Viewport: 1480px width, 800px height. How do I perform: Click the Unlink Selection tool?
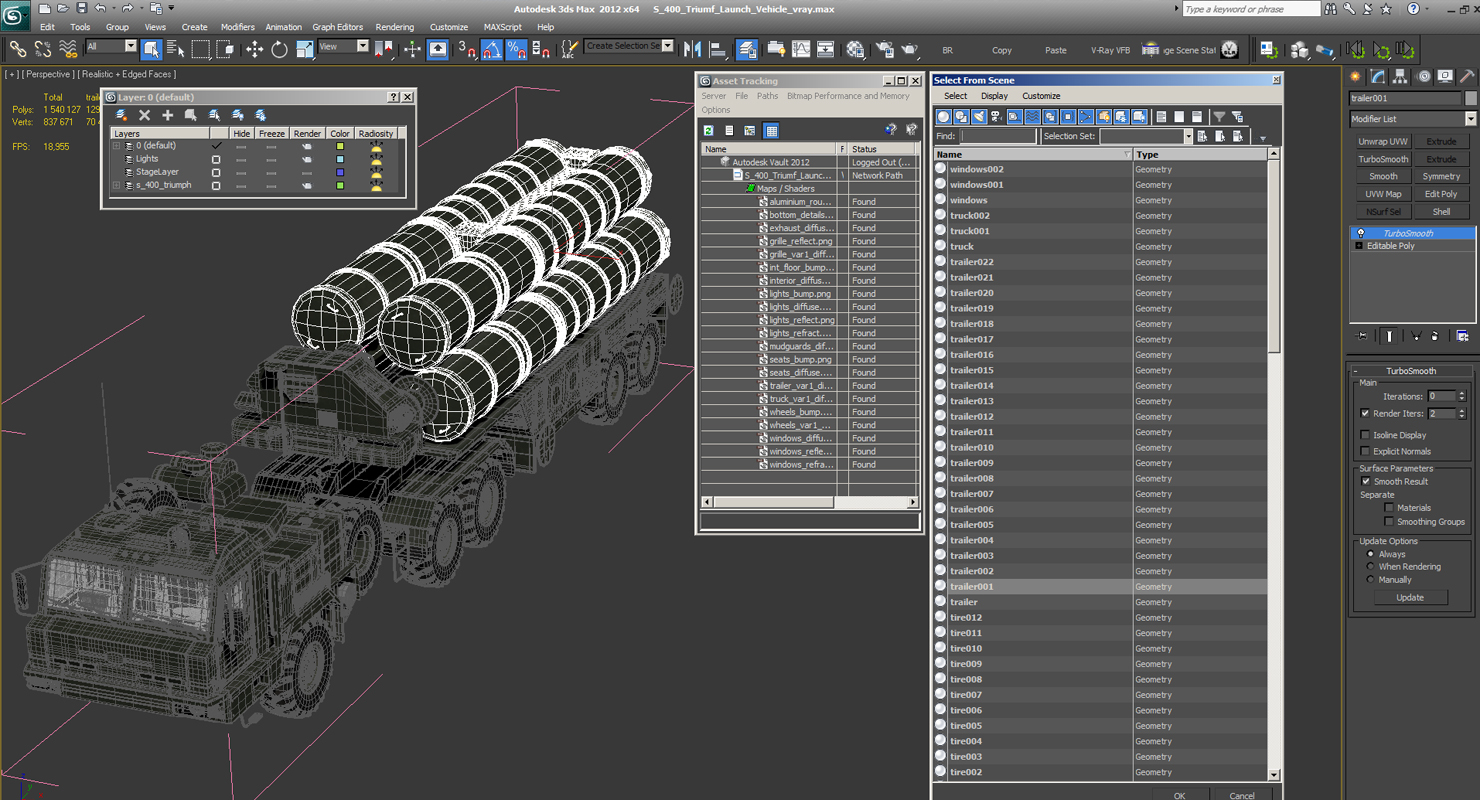43,48
